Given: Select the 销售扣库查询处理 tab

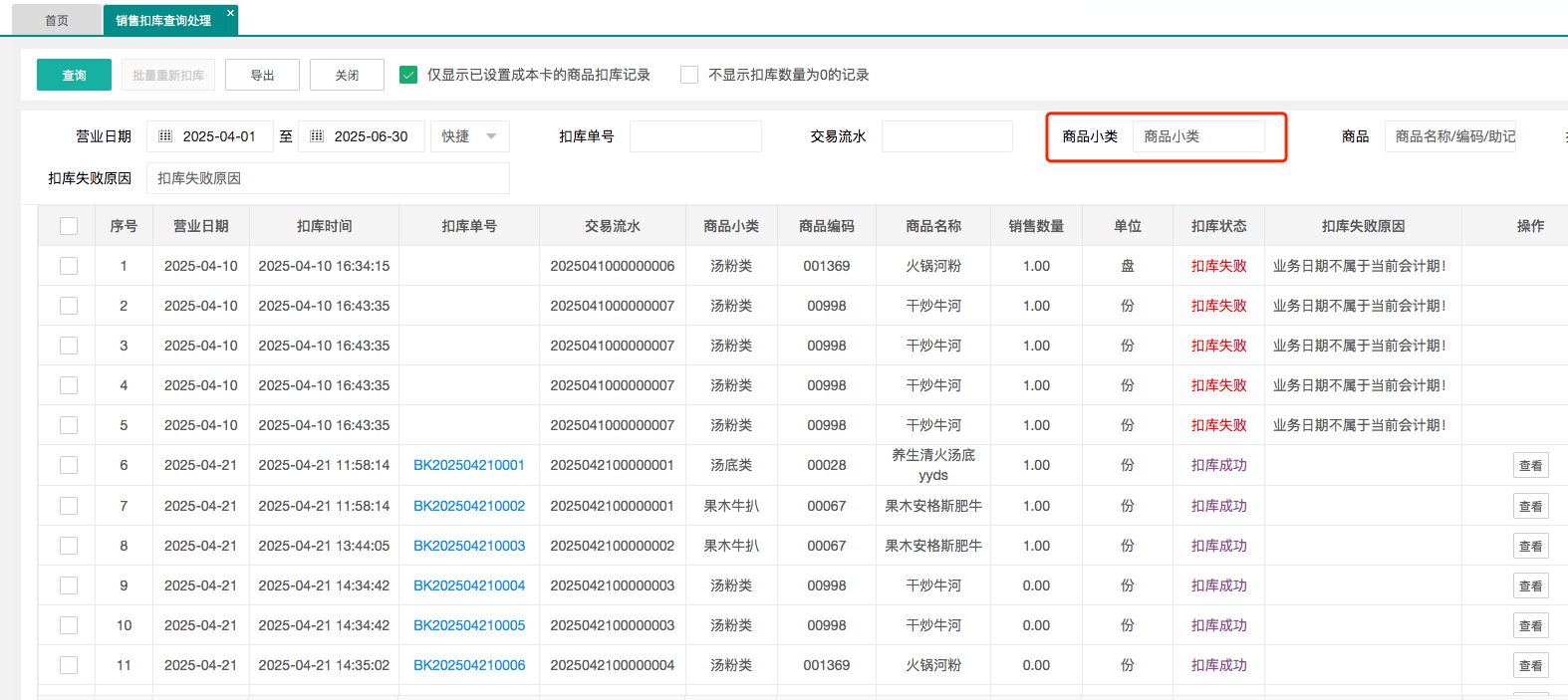Looking at the screenshot, I should point(163,20).
